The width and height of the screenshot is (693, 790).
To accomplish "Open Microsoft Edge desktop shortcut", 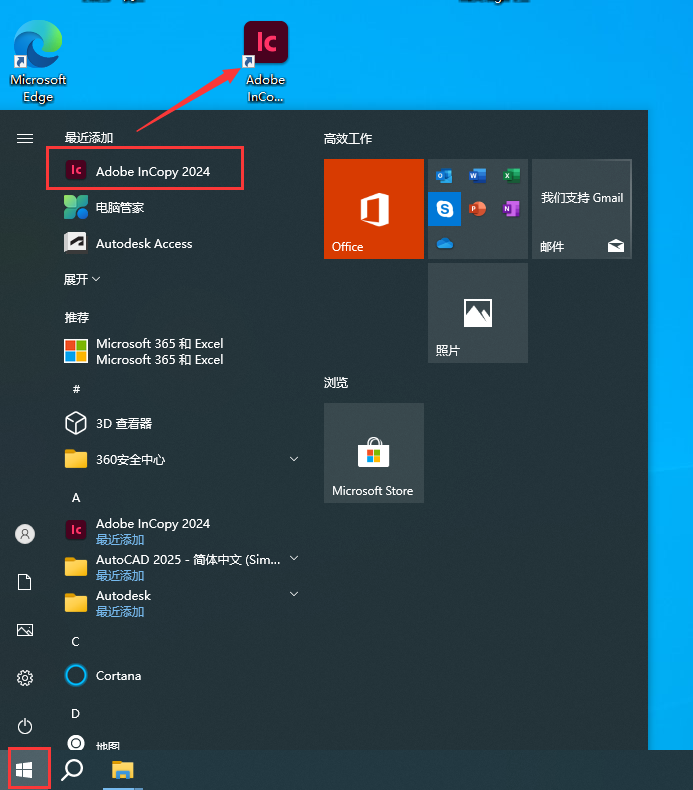I will point(38,61).
